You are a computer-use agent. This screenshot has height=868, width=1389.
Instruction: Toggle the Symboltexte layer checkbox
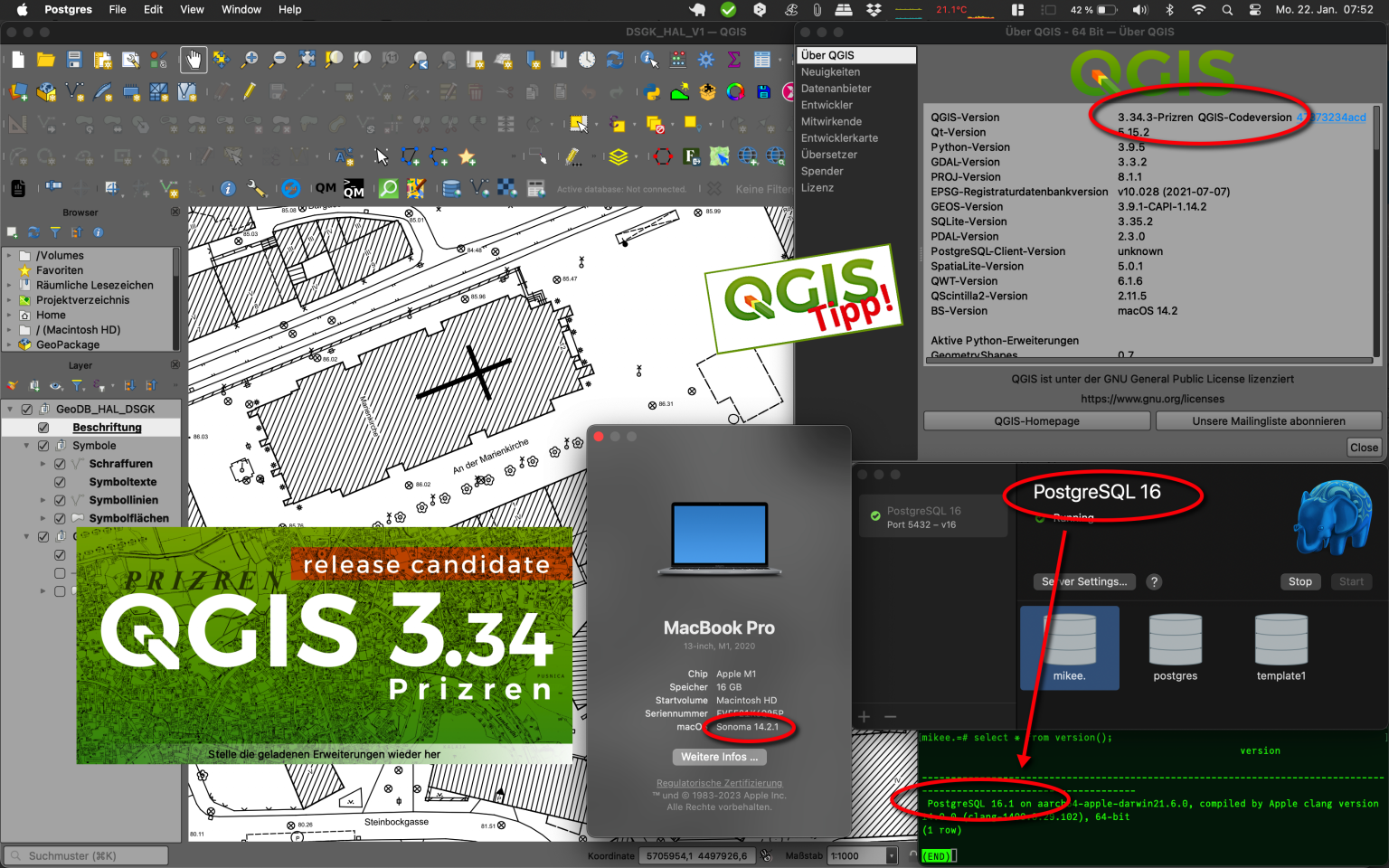60,481
